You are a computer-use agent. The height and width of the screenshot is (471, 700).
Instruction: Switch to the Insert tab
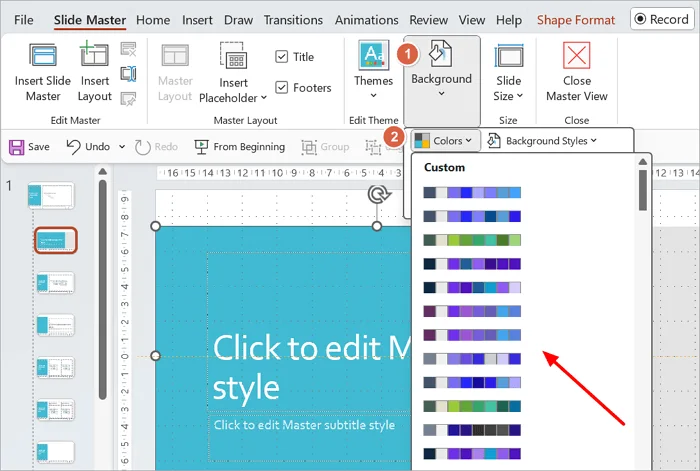197,20
